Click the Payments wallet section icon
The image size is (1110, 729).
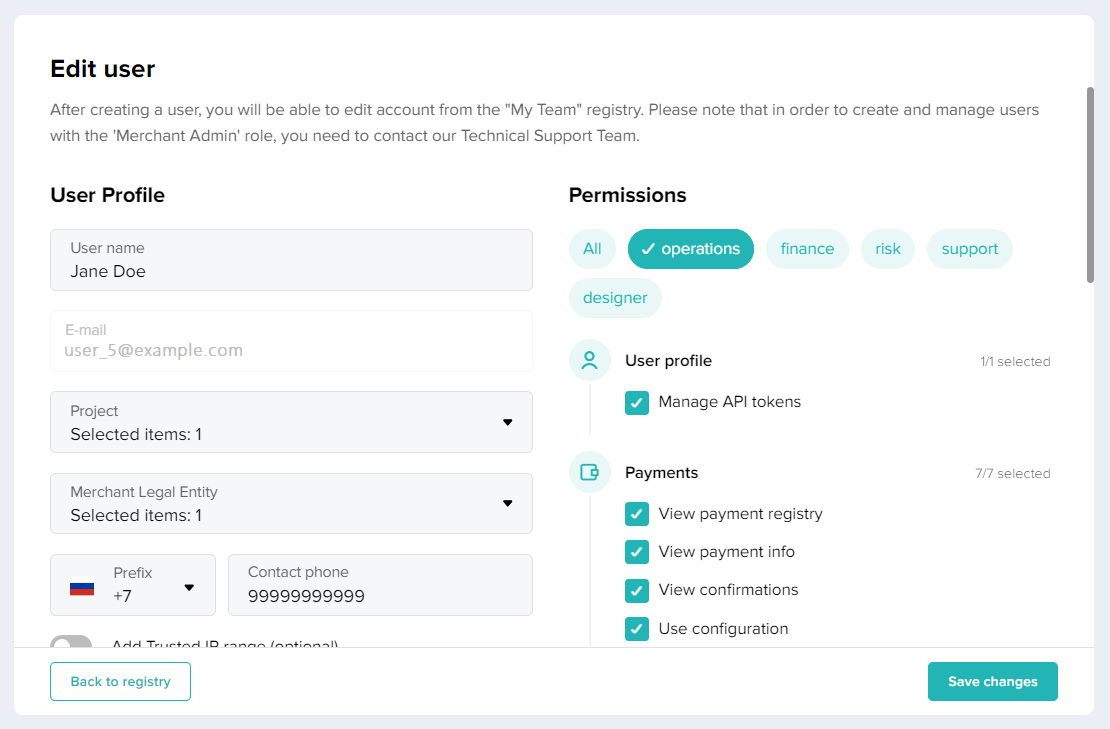[590, 473]
